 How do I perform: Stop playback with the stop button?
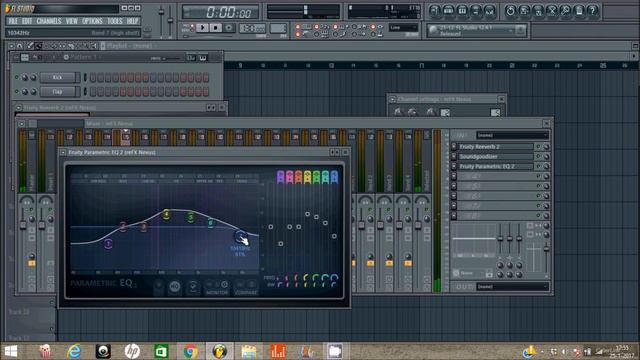216,28
